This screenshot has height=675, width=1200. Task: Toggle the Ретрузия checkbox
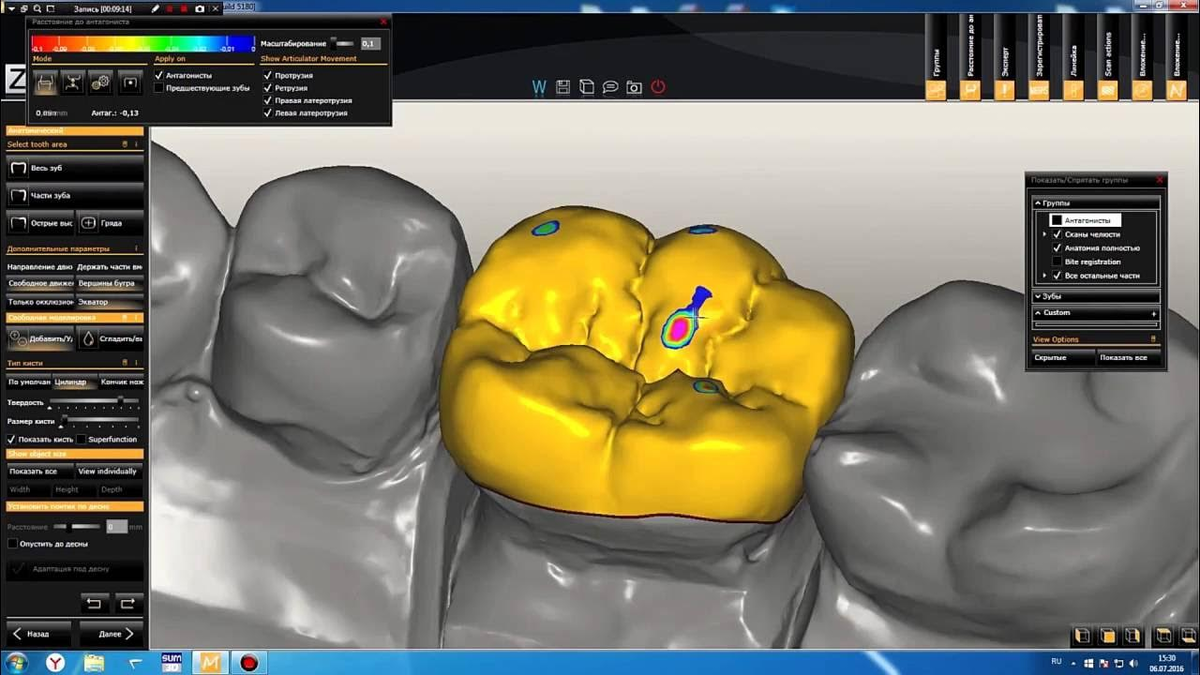point(267,88)
